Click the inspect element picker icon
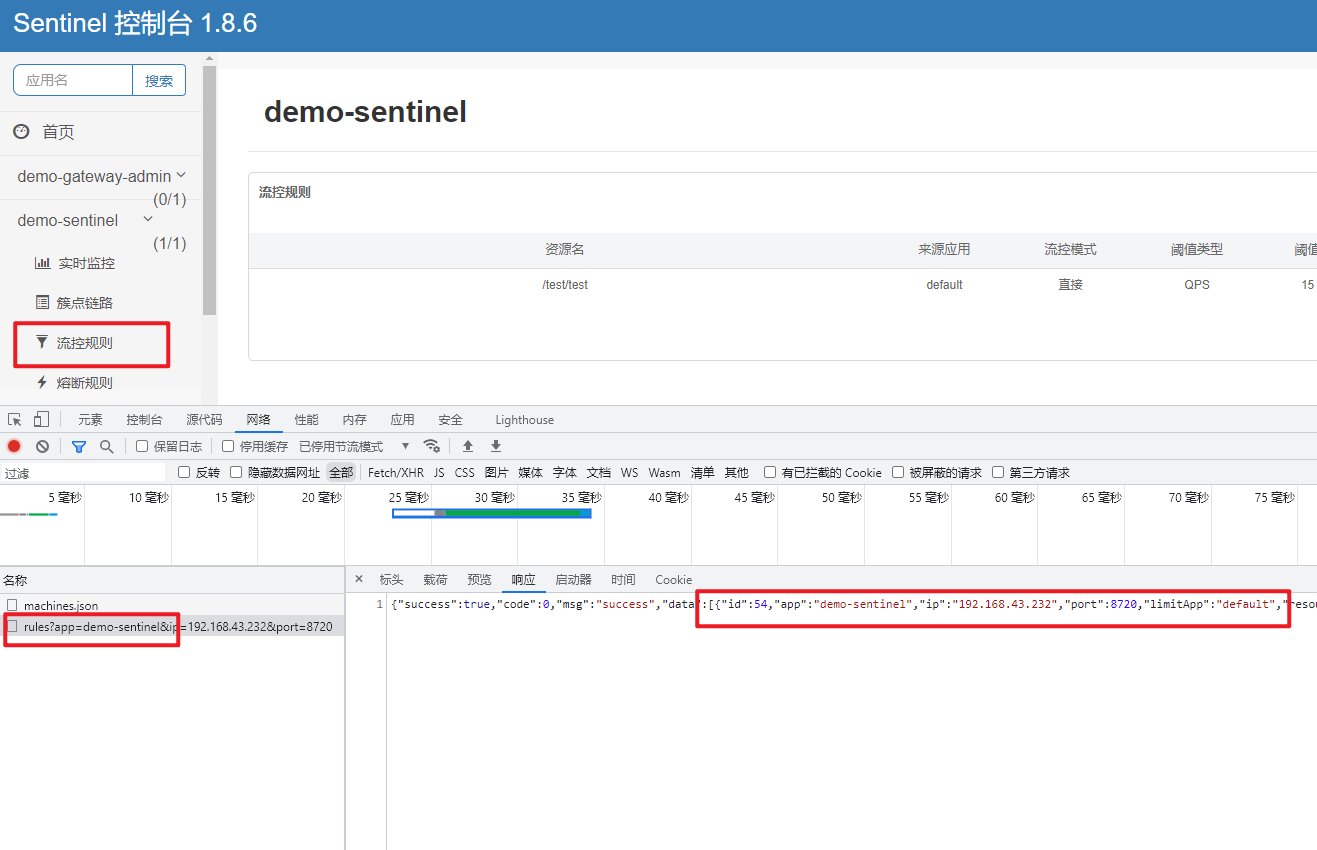The image size is (1317, 850). point(15,419)
